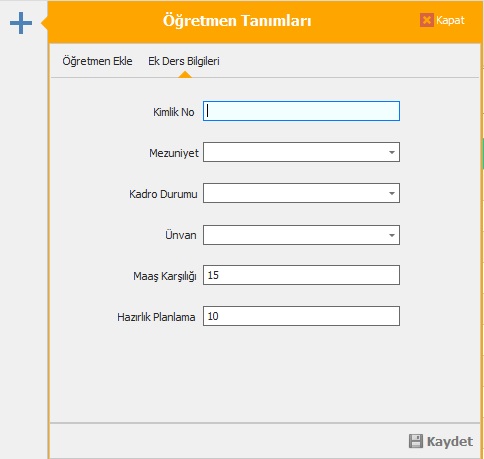The width and height of the screenshot is (484, 459).
Task: Open the Ünvan dropdown arrow
Action: [x=392, y=235]
